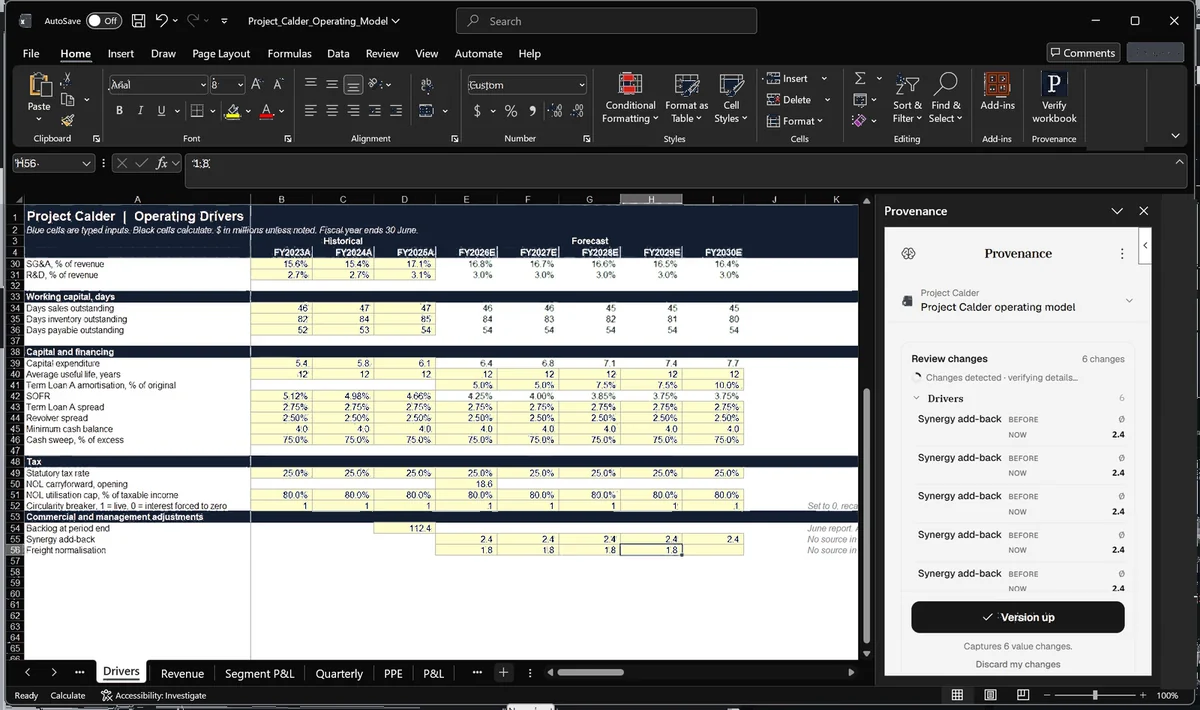The width and height of the screenshot is (1200, 710).
Task: Select the Backlog at period end 112.4 cell
Action: [x=404, y=528]
